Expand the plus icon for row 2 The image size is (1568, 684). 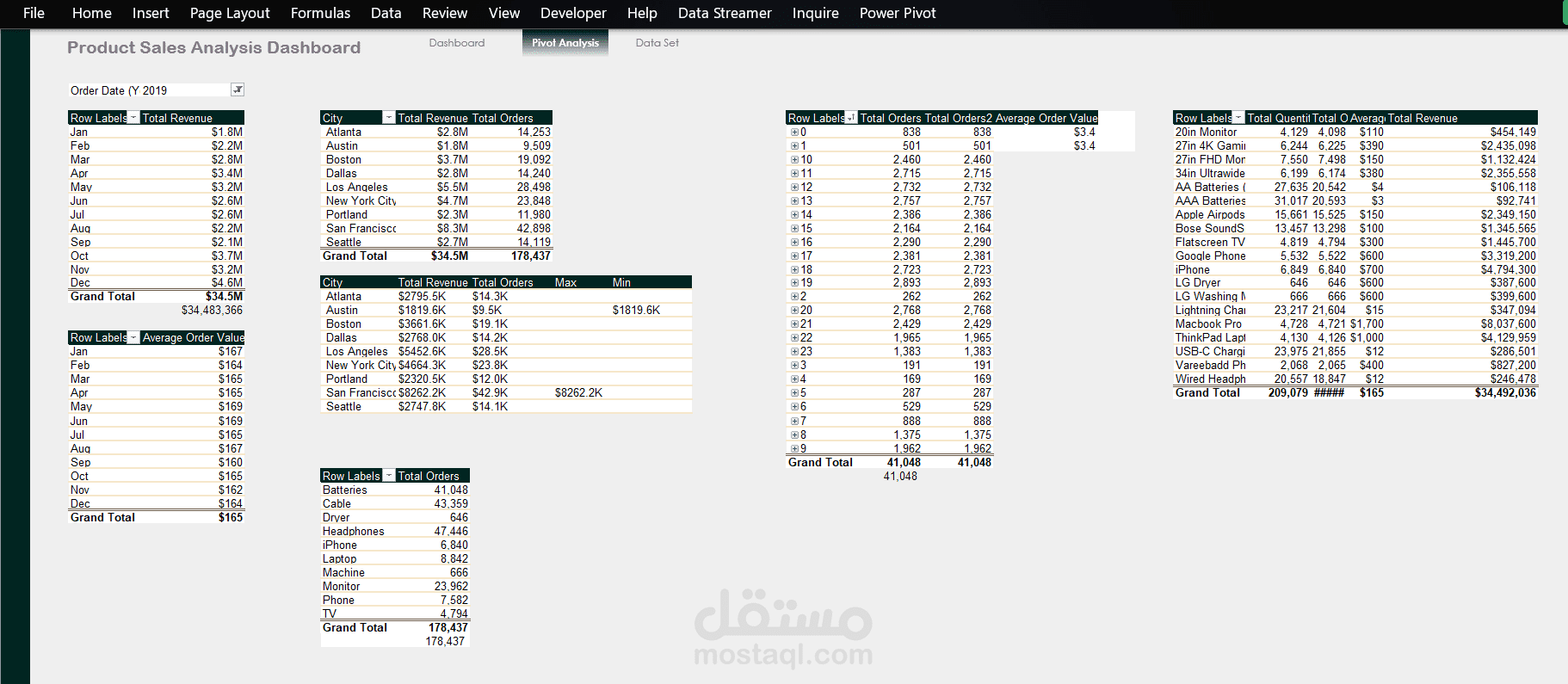(x=794, y=297)
